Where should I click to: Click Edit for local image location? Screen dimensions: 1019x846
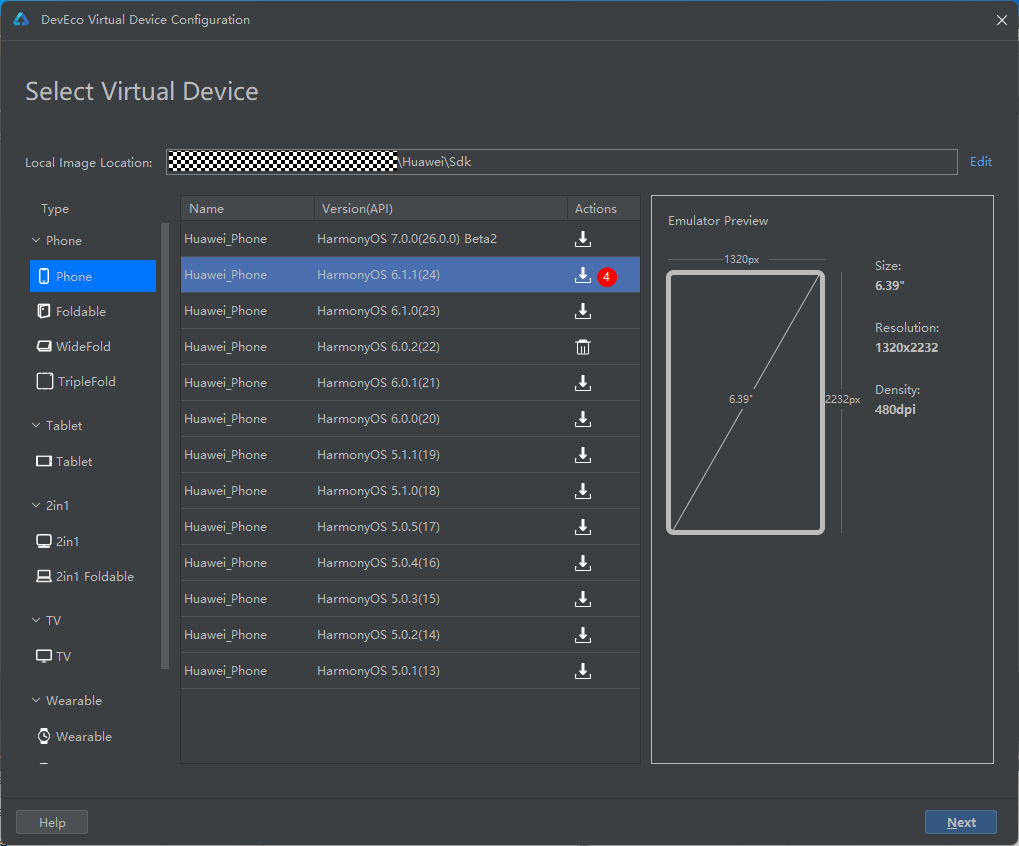coord(981,162)
